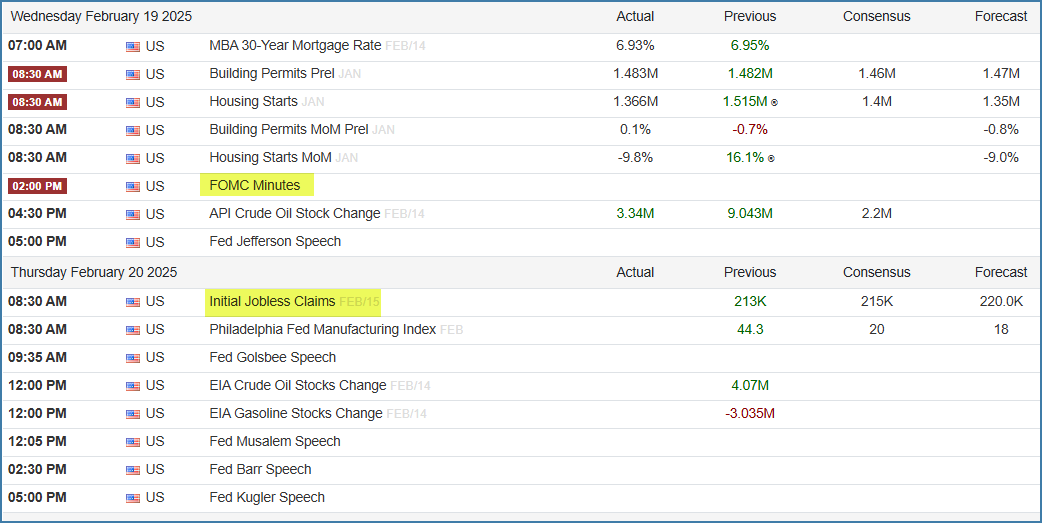Click forecast value 220.0K for Initial Jobless Claims

[x=1001, y=301]
